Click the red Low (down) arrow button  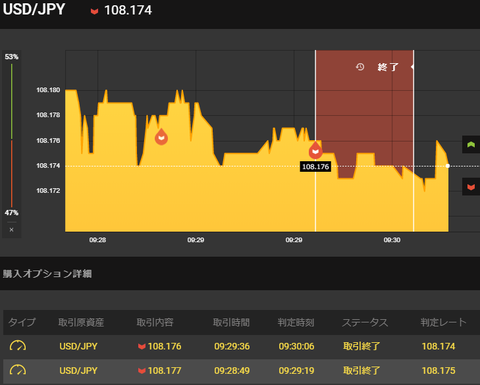pyautogui.click(x=471, y=187)
